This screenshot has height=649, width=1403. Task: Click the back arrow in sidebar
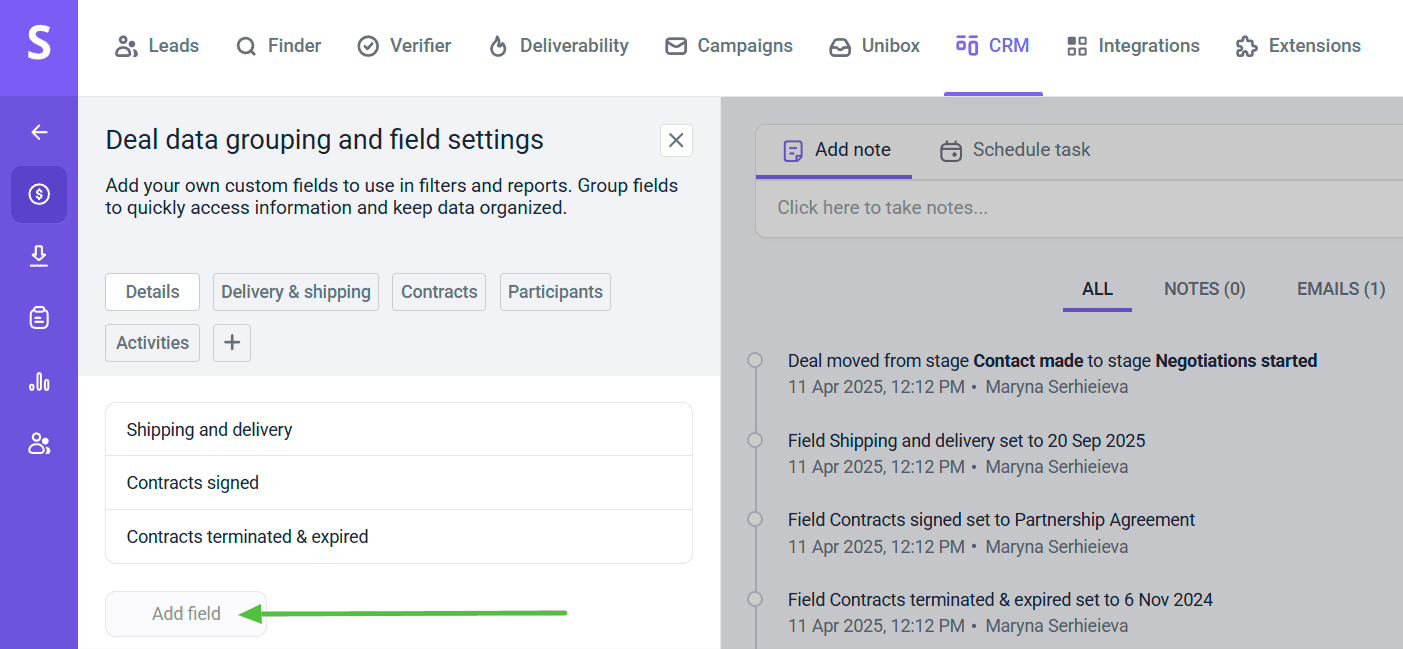[39, 132]
